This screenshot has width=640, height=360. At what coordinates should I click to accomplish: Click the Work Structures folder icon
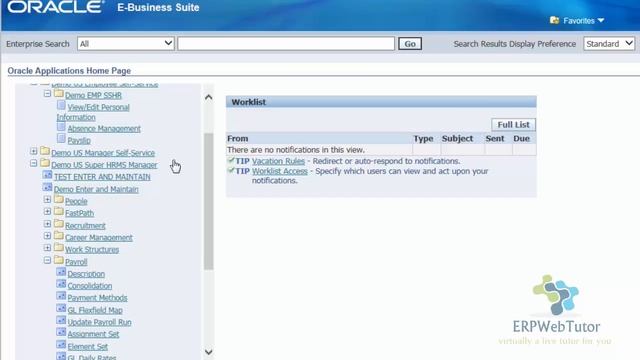point(59,248)
